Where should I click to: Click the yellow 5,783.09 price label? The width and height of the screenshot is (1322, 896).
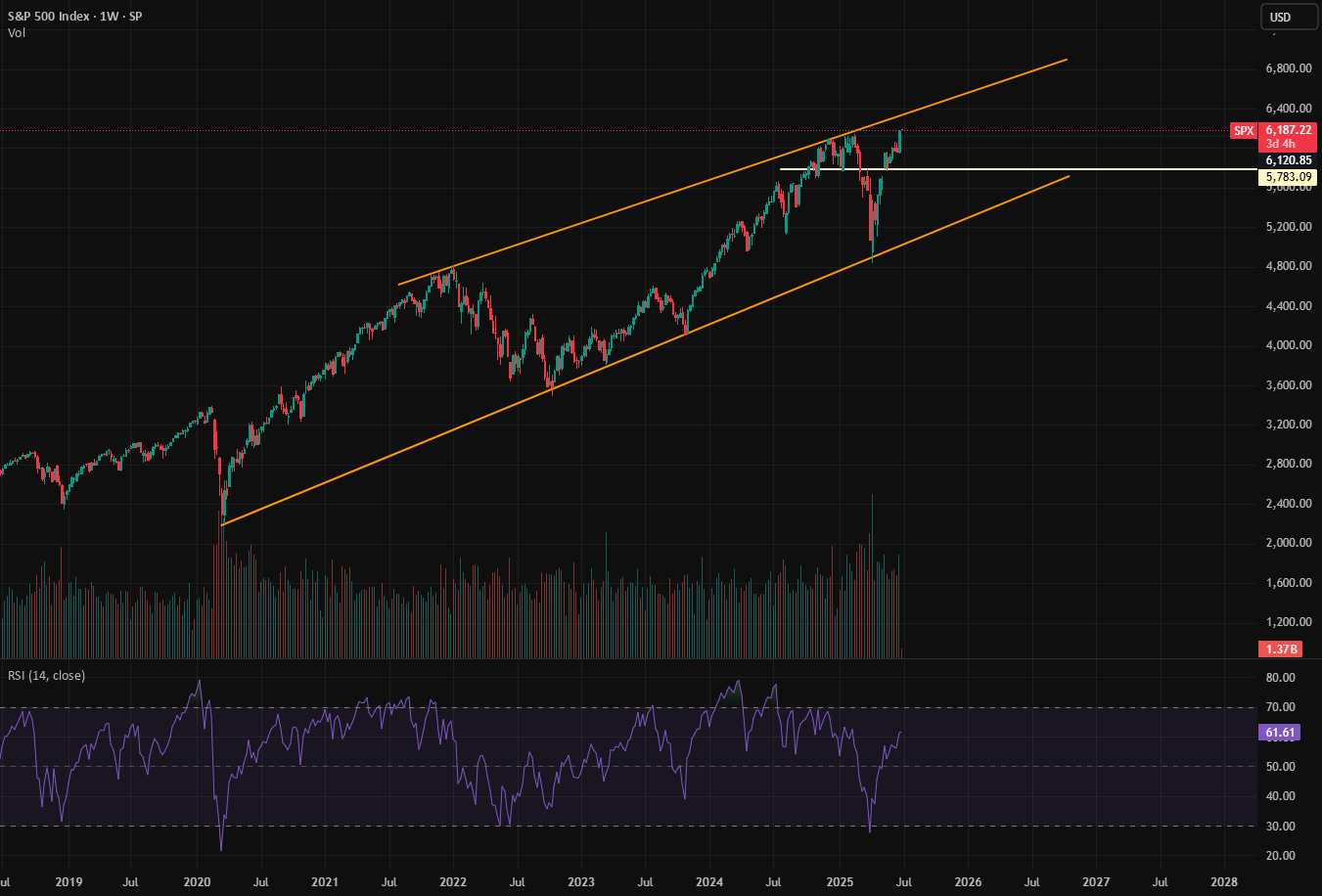pyautogui.click(x=1288, y=177)
